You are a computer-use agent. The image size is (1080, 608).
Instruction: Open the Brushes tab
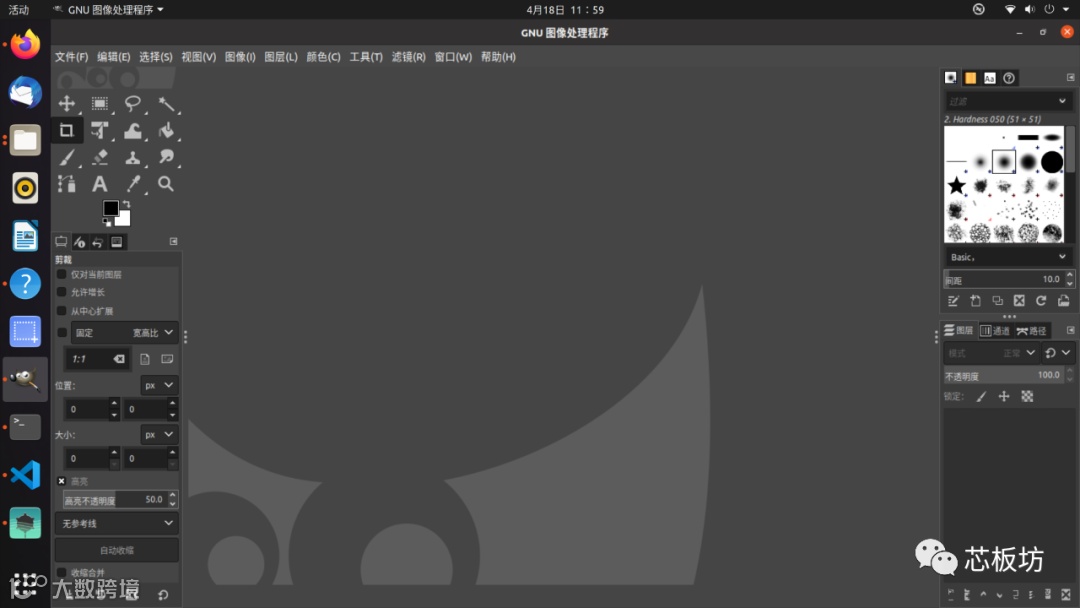[x=951, y=78]
